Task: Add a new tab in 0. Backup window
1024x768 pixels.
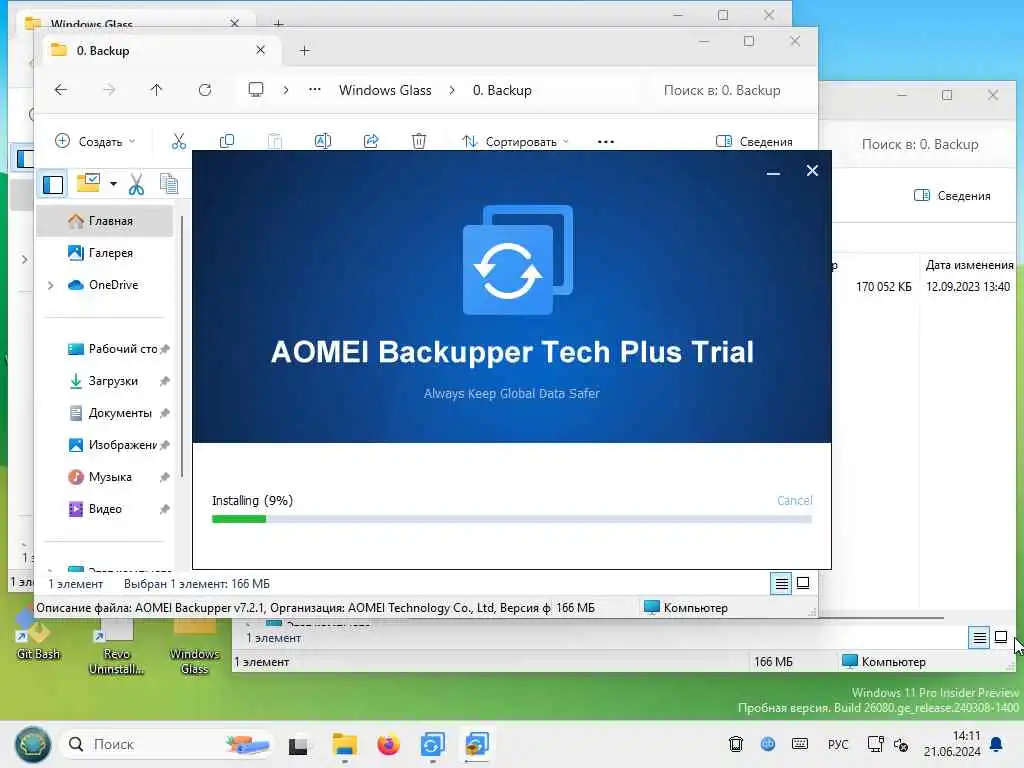Action: click(x=304, y=50)
